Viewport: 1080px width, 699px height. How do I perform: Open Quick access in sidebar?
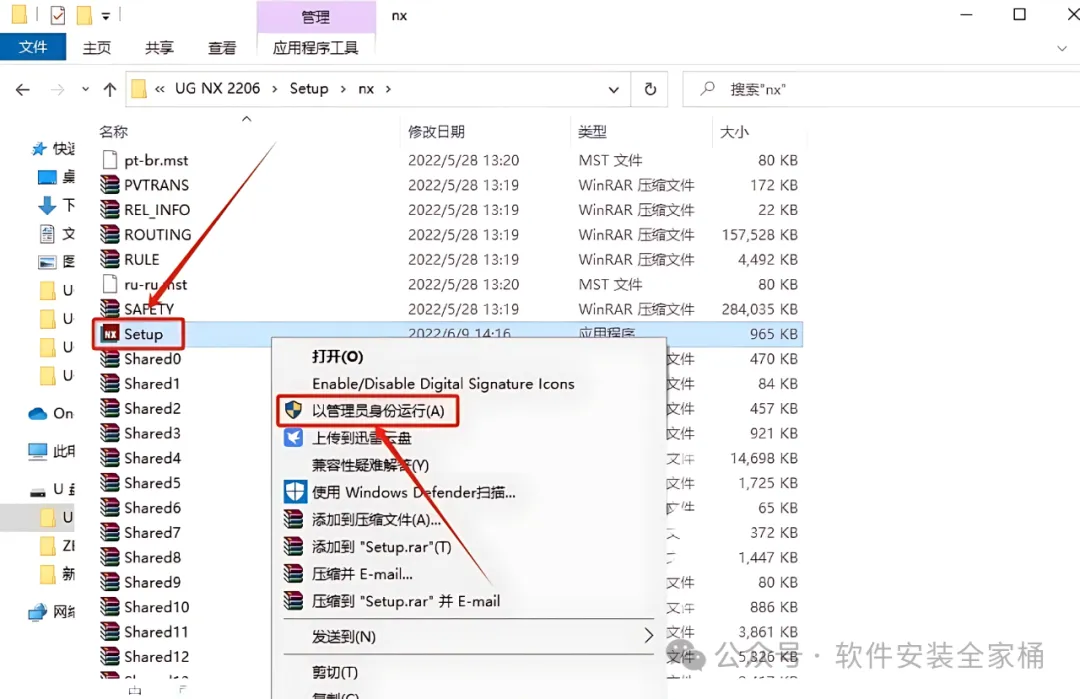[x=54, y=149]
